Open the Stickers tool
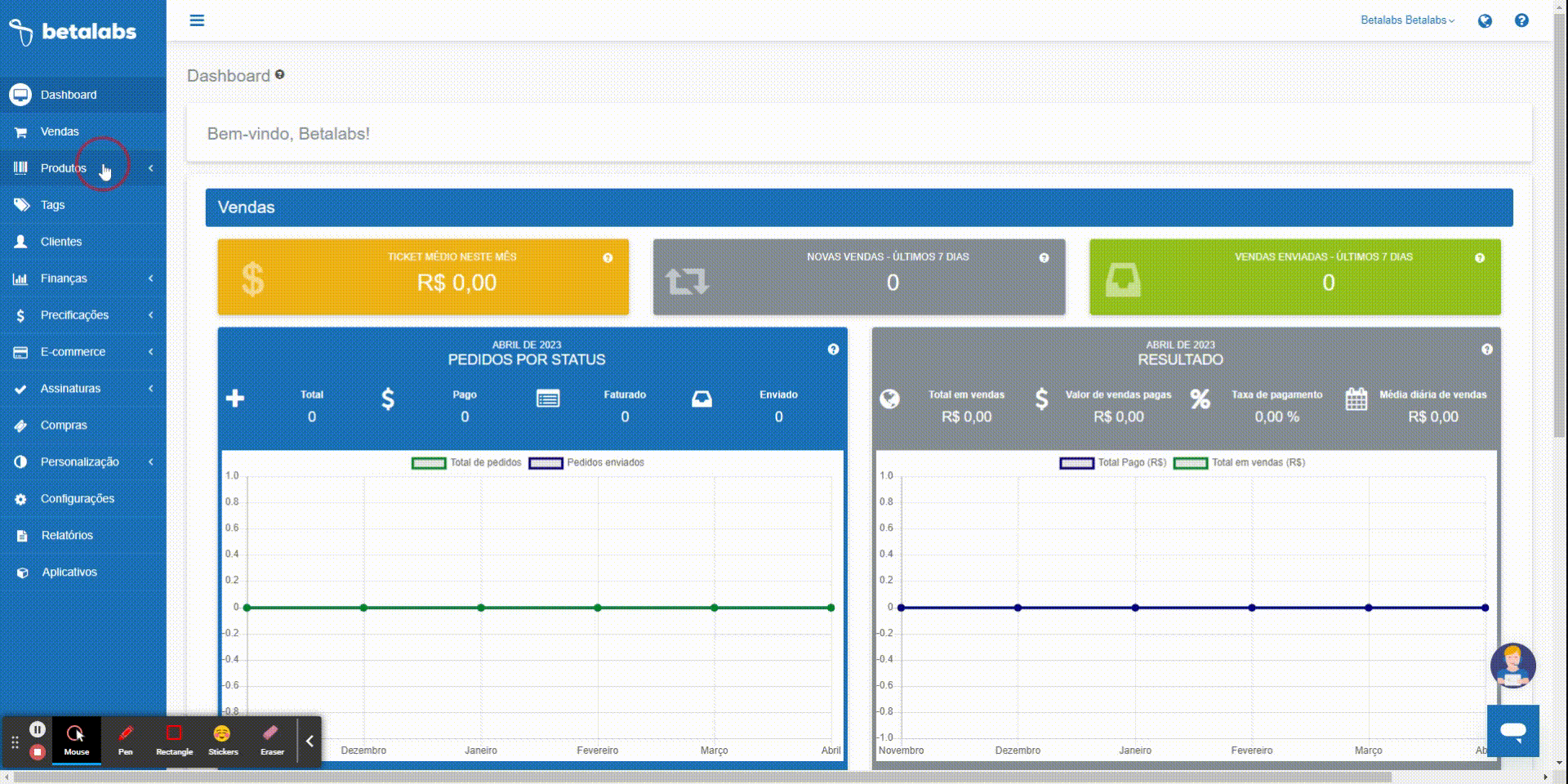1568x784 pixels. [x=222, y=740]
